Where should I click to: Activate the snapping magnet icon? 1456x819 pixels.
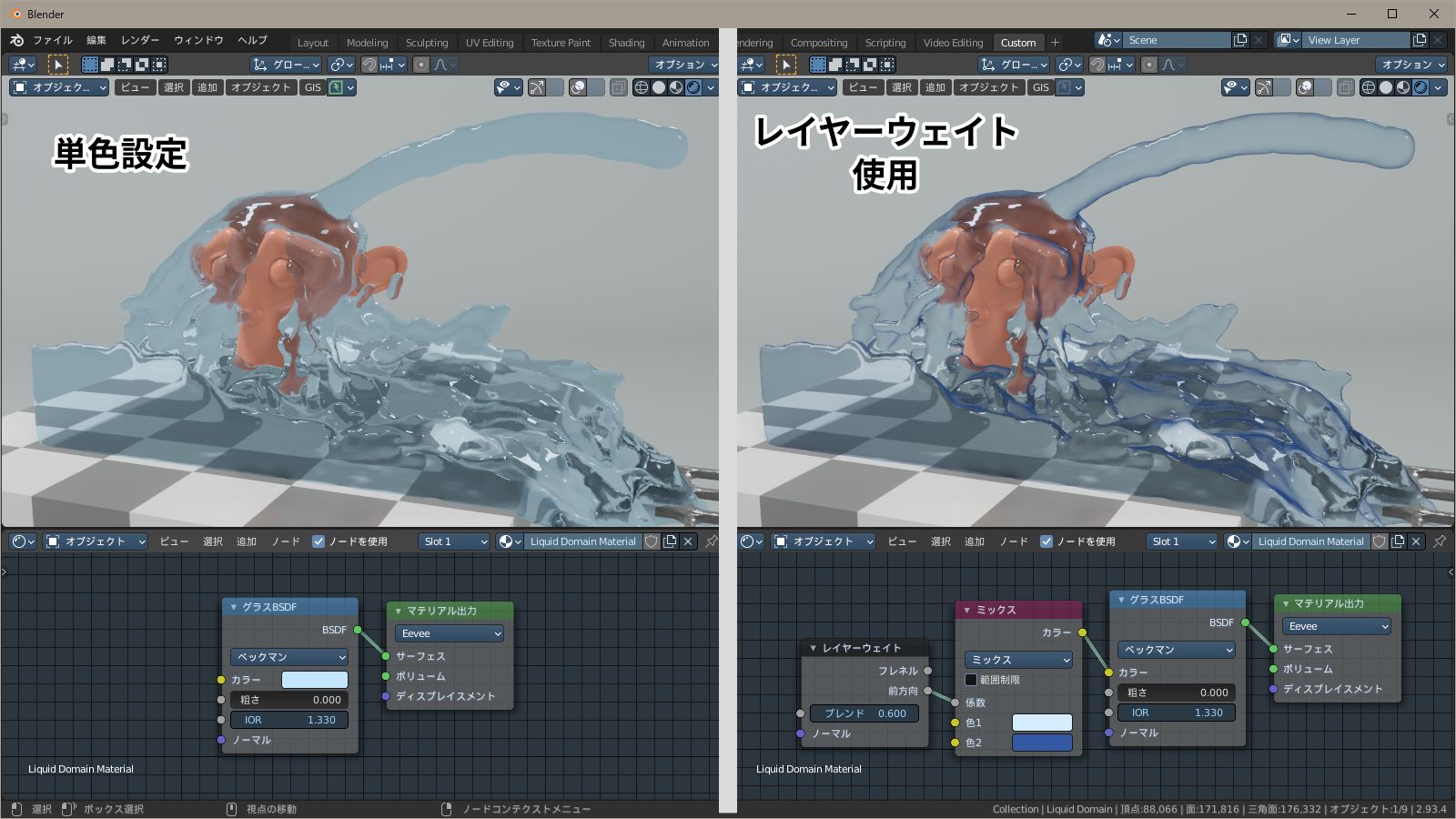[x=368, y=65]
